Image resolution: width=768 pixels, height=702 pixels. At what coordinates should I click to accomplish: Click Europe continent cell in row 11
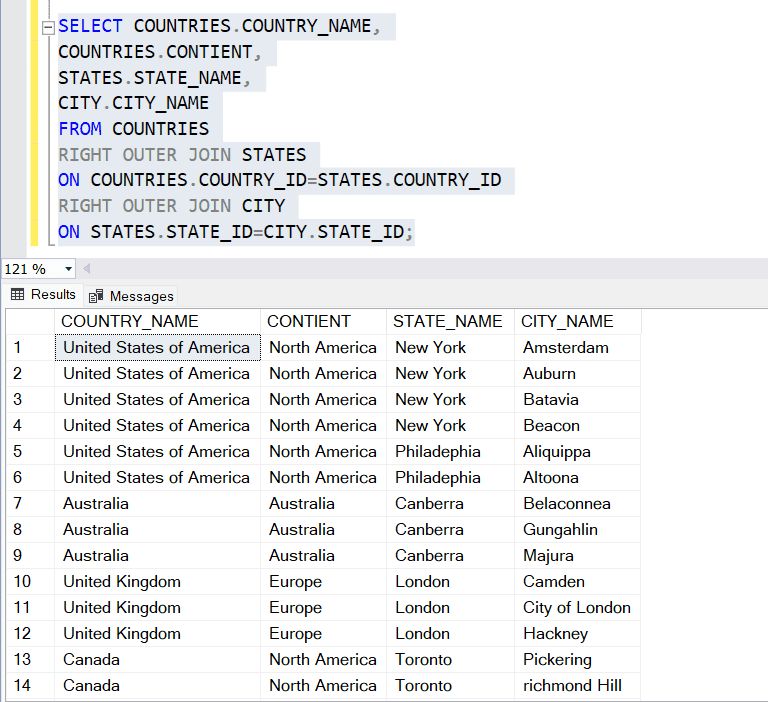(323, 607)
